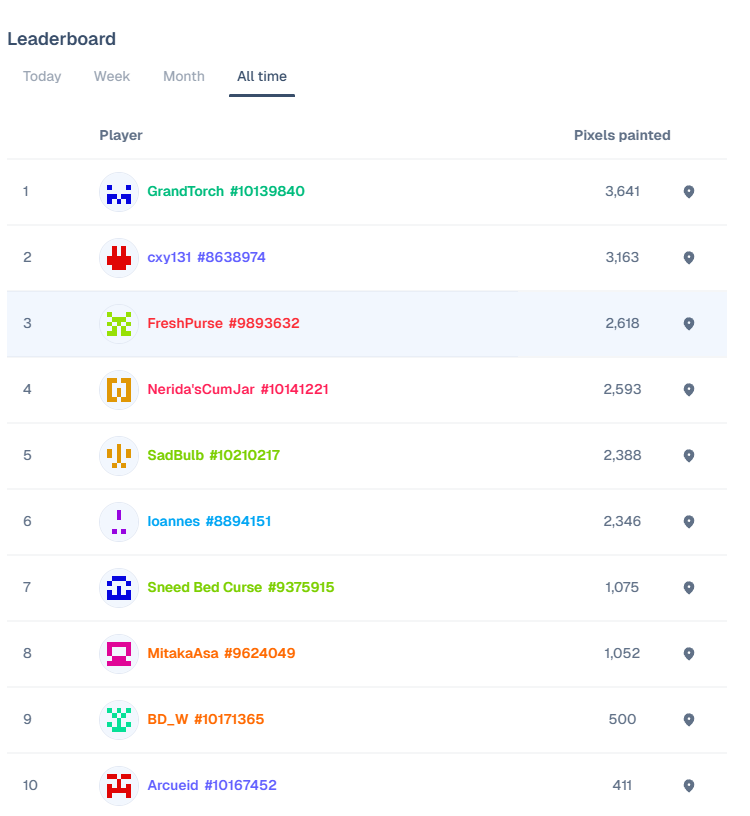Viewport: 750px width, 816px height.
Task: Click Nerida's orange pixel avatar
Action: click(119, 389)
